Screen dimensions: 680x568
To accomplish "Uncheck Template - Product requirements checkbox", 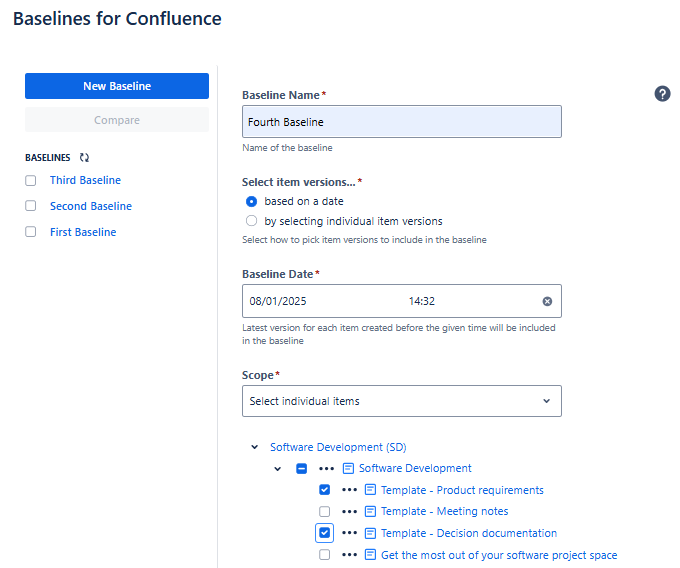I will pos(324,490).
